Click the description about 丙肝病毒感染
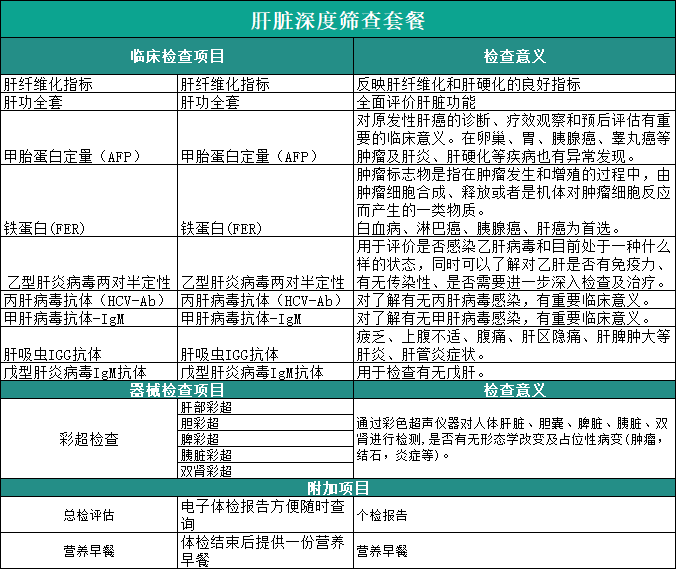Viewport: 677px width, 570px height. [x=514, y=300]
